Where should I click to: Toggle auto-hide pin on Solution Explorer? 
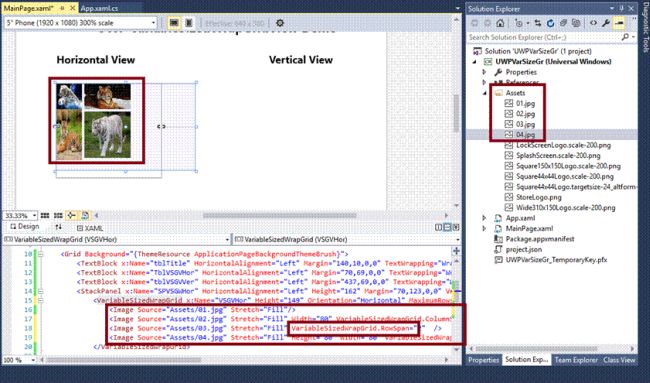(x=622, y=8)
